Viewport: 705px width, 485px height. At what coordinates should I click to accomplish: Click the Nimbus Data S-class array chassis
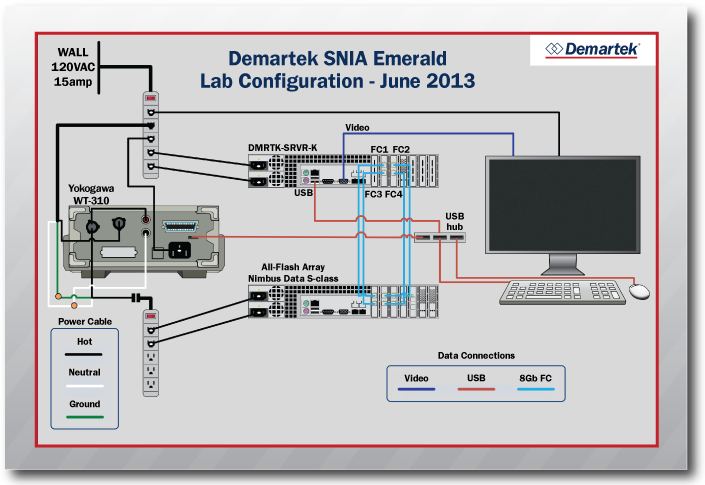pyautogui.click(x=343, y=299)
